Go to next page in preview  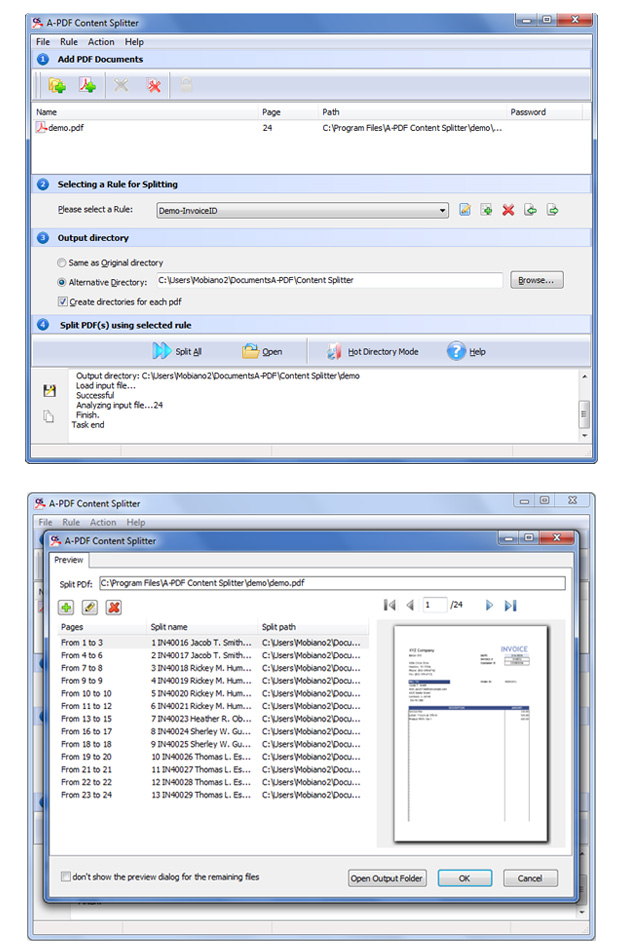tap(489, 605)
